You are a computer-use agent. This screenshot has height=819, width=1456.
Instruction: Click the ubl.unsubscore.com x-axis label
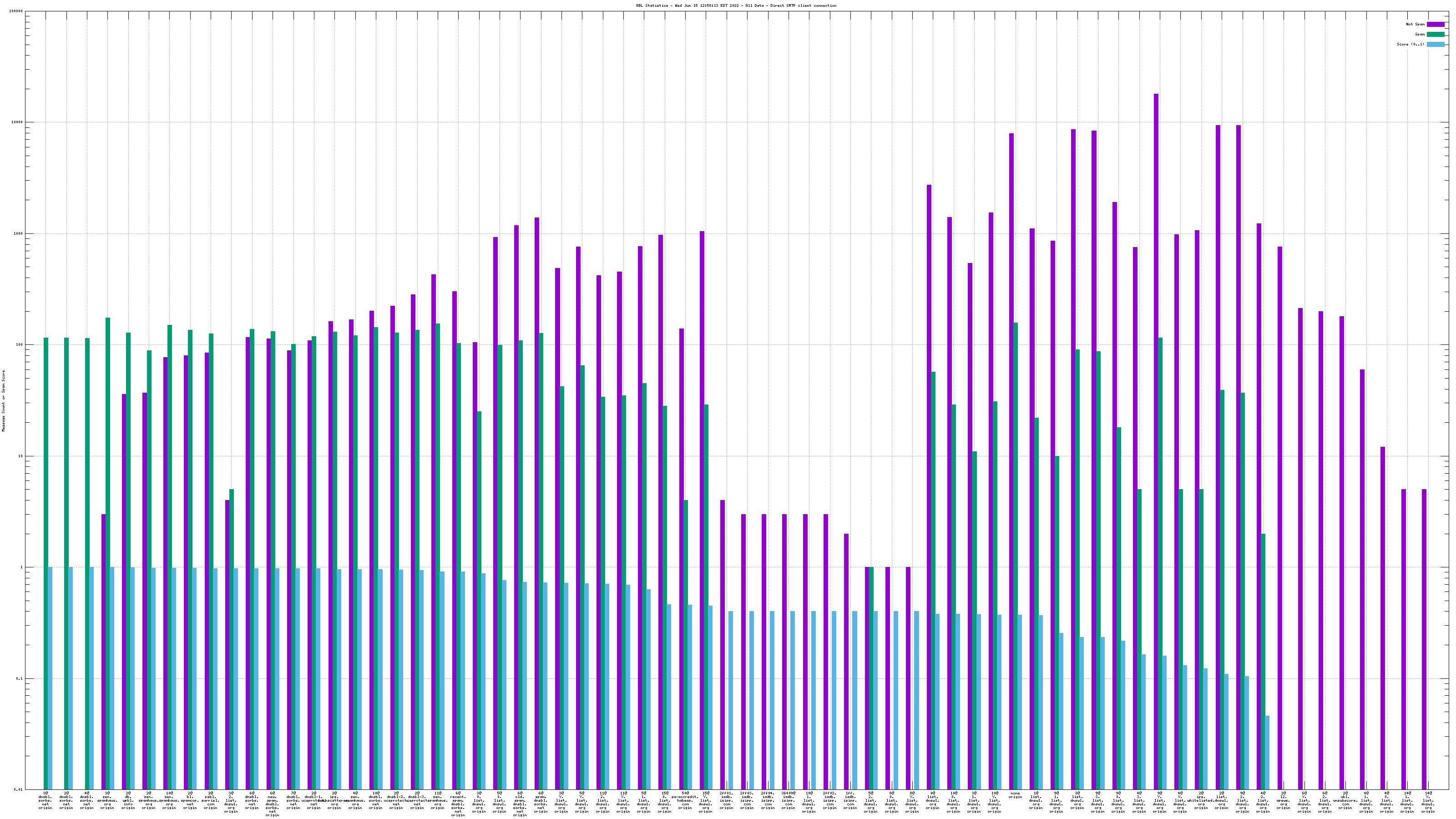(1345, 800)
